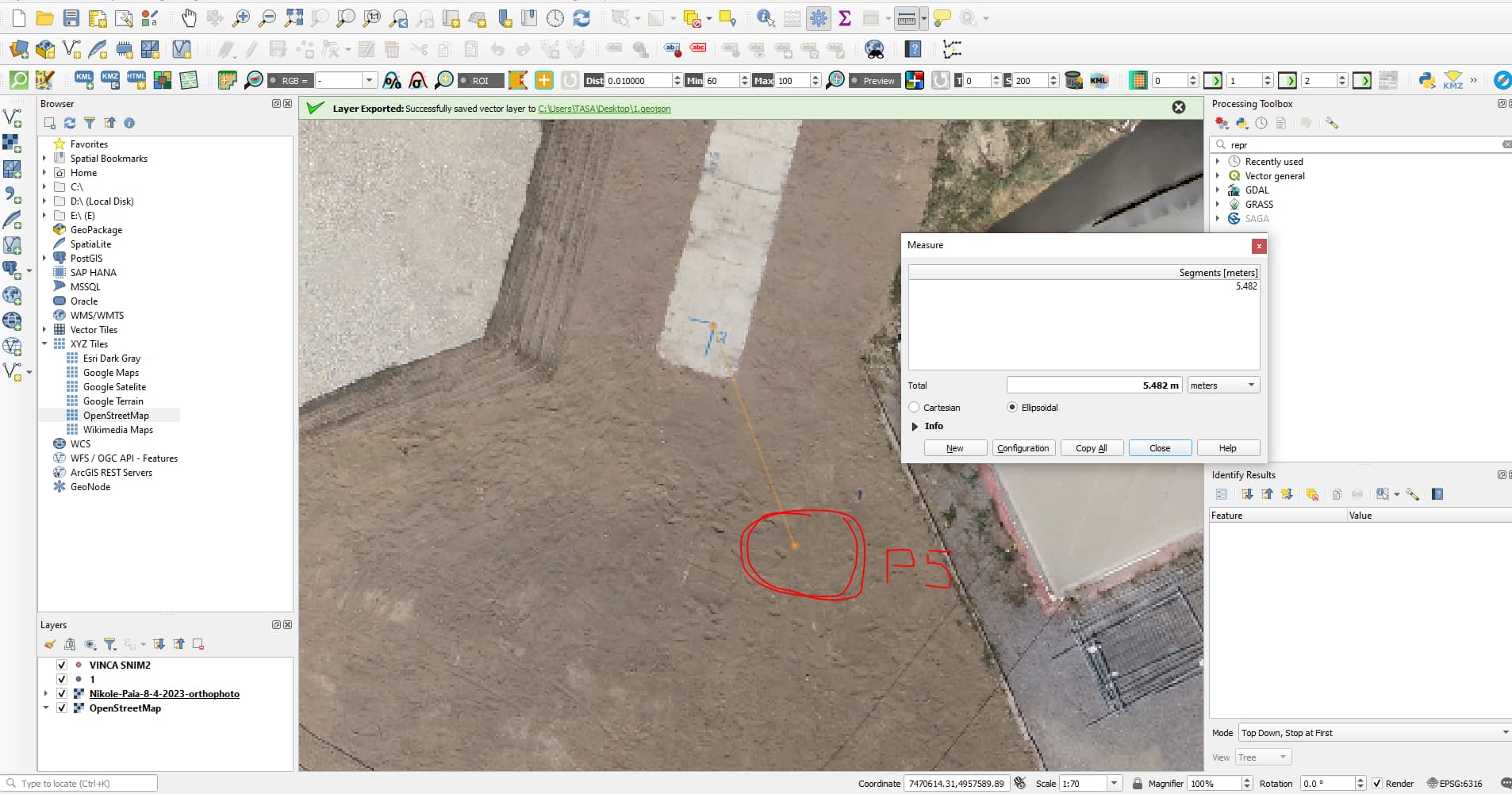This screenshot has height=794, width=1512.
Task: Select the Cartesian measurement option
Action: tap(915, 407)
